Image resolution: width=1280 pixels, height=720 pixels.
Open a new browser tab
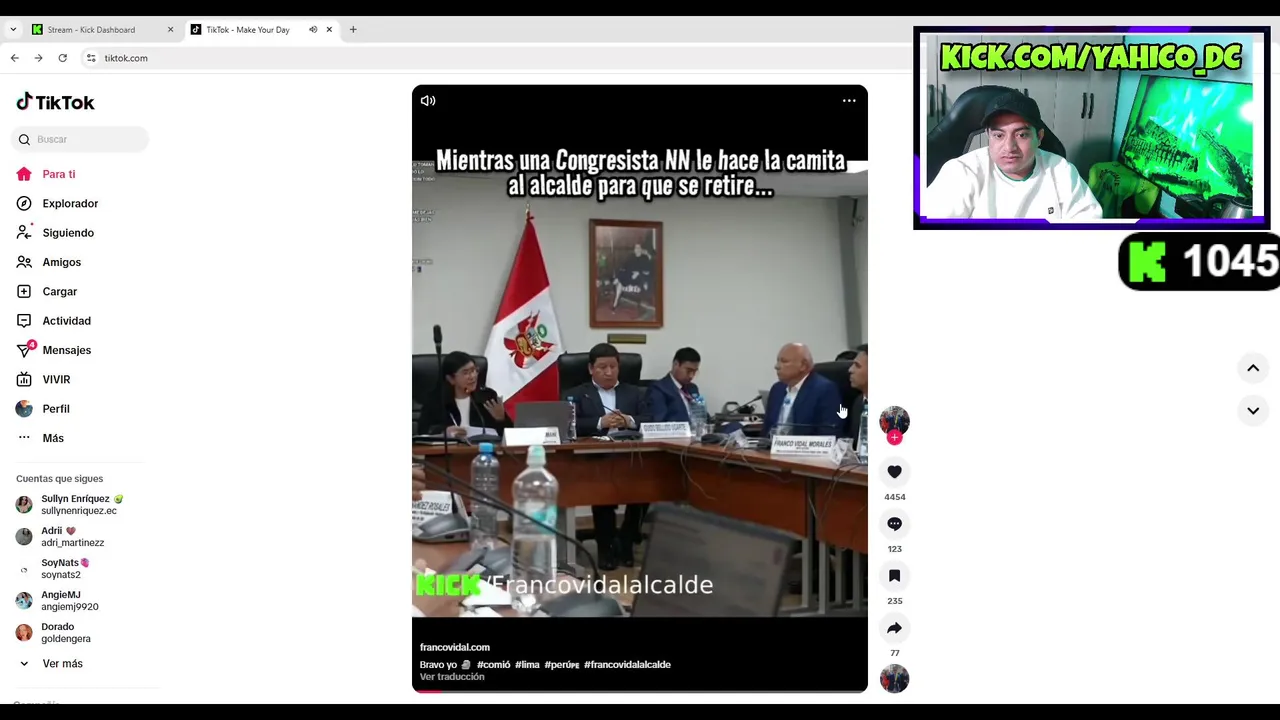(353, 30)
